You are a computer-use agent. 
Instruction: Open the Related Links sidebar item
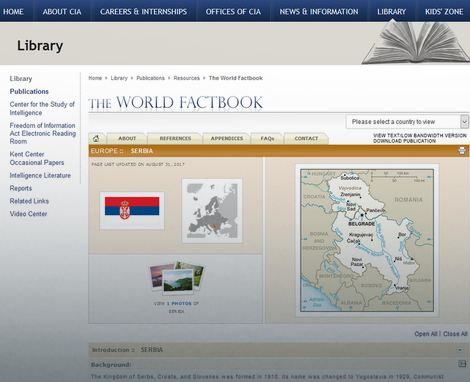tap(29, 201)
